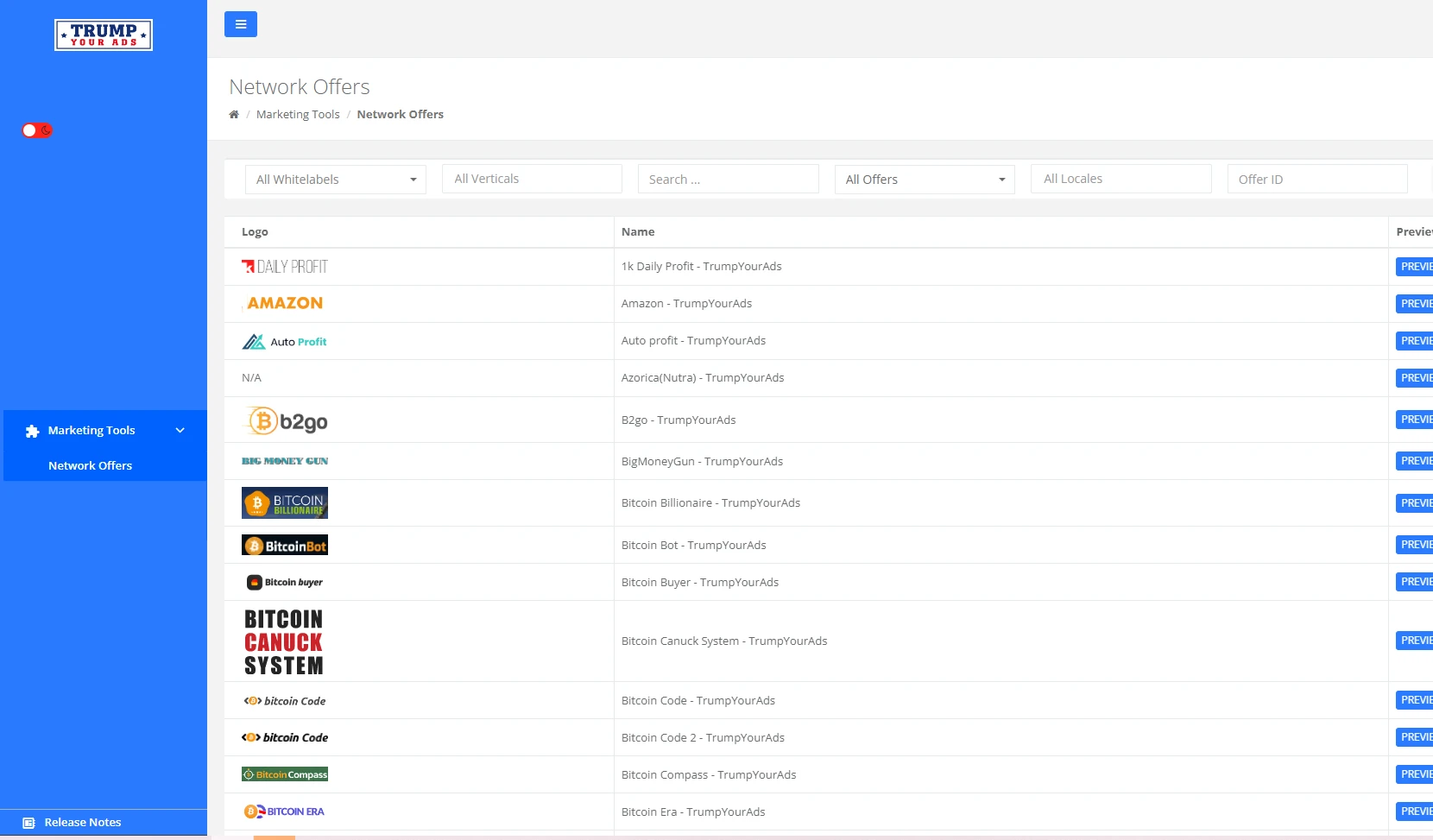
Task: Open the All Offers dropdown
Action: pyautogui.click(x=925, y=180)
